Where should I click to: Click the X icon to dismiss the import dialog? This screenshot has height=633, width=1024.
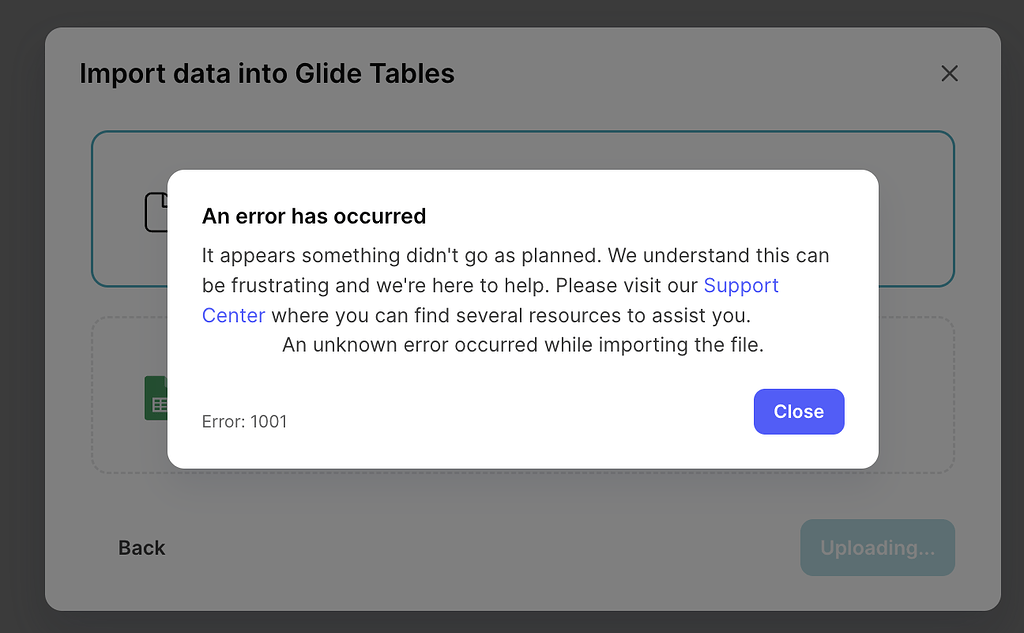[949, 73]
